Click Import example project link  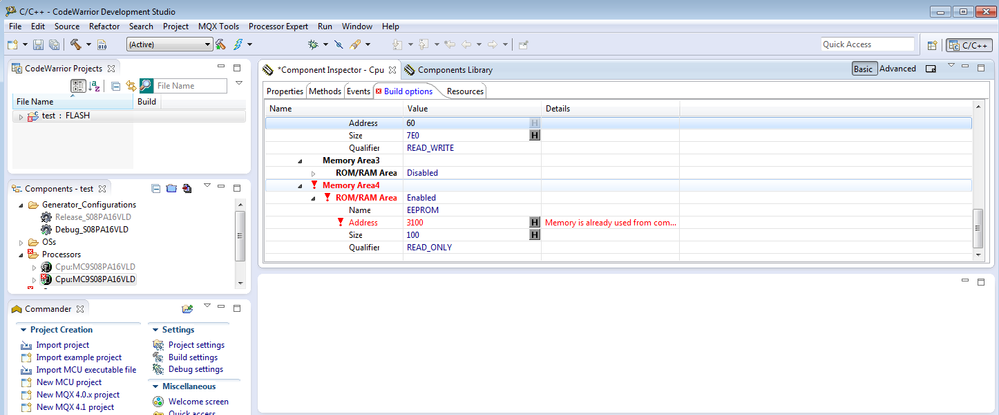78,358
